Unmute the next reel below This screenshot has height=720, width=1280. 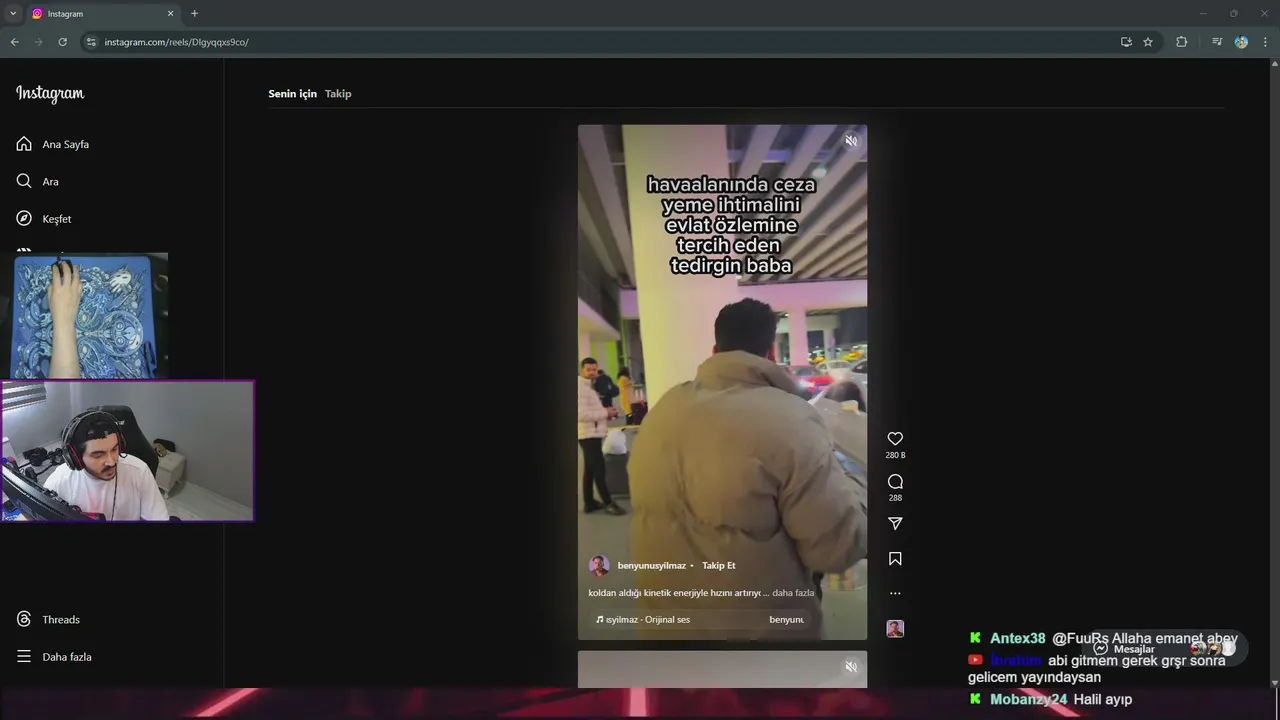(851, 666)
